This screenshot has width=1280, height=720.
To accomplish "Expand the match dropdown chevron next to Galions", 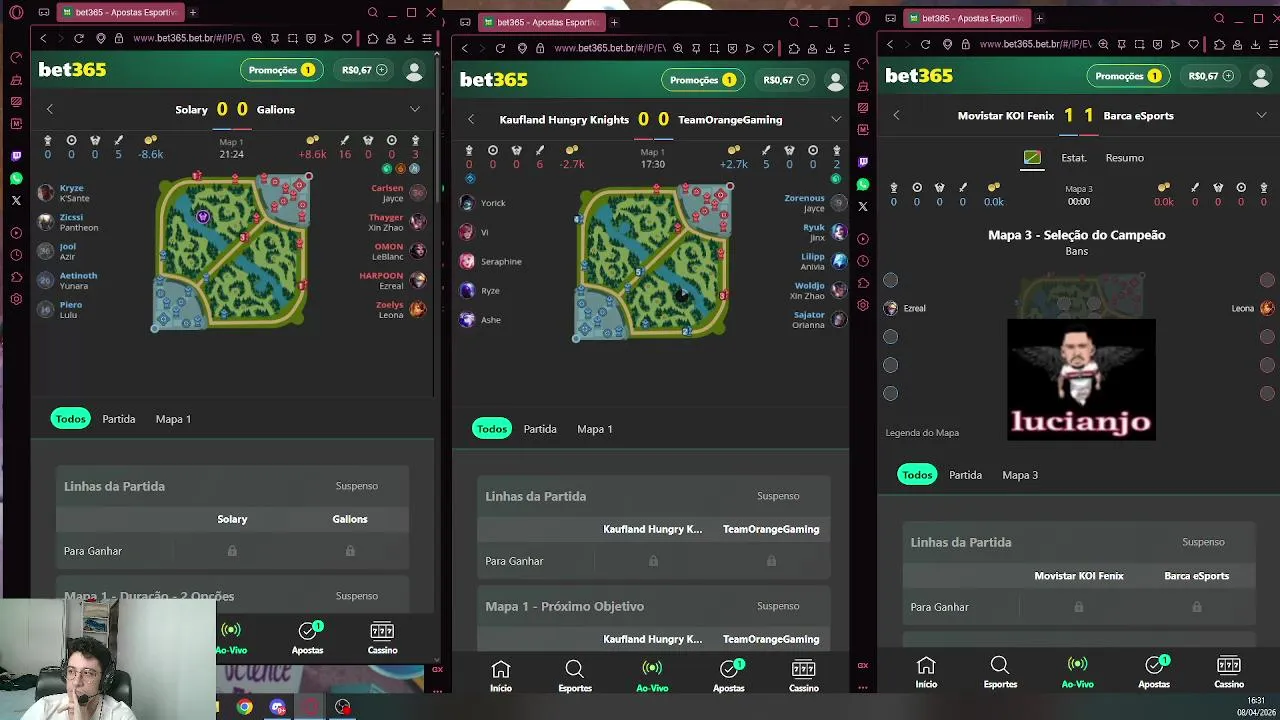I will click(x=415, y=109).
